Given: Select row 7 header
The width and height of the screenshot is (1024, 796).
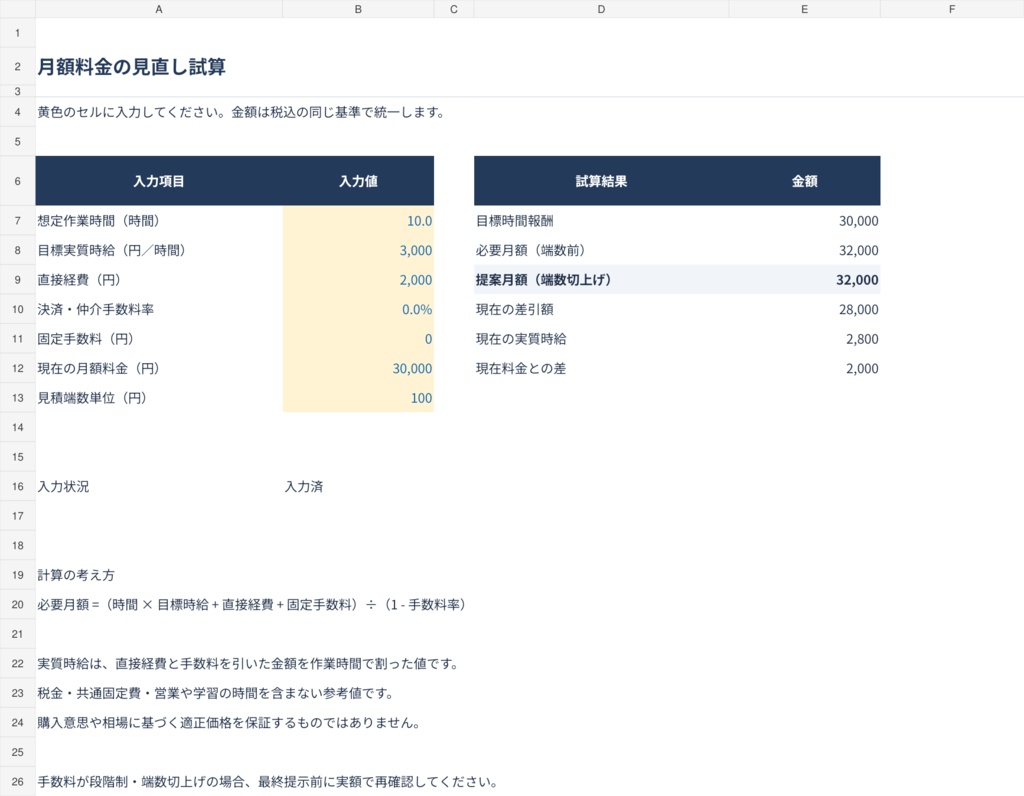Looking at the screenshot, I should point(18,221).
